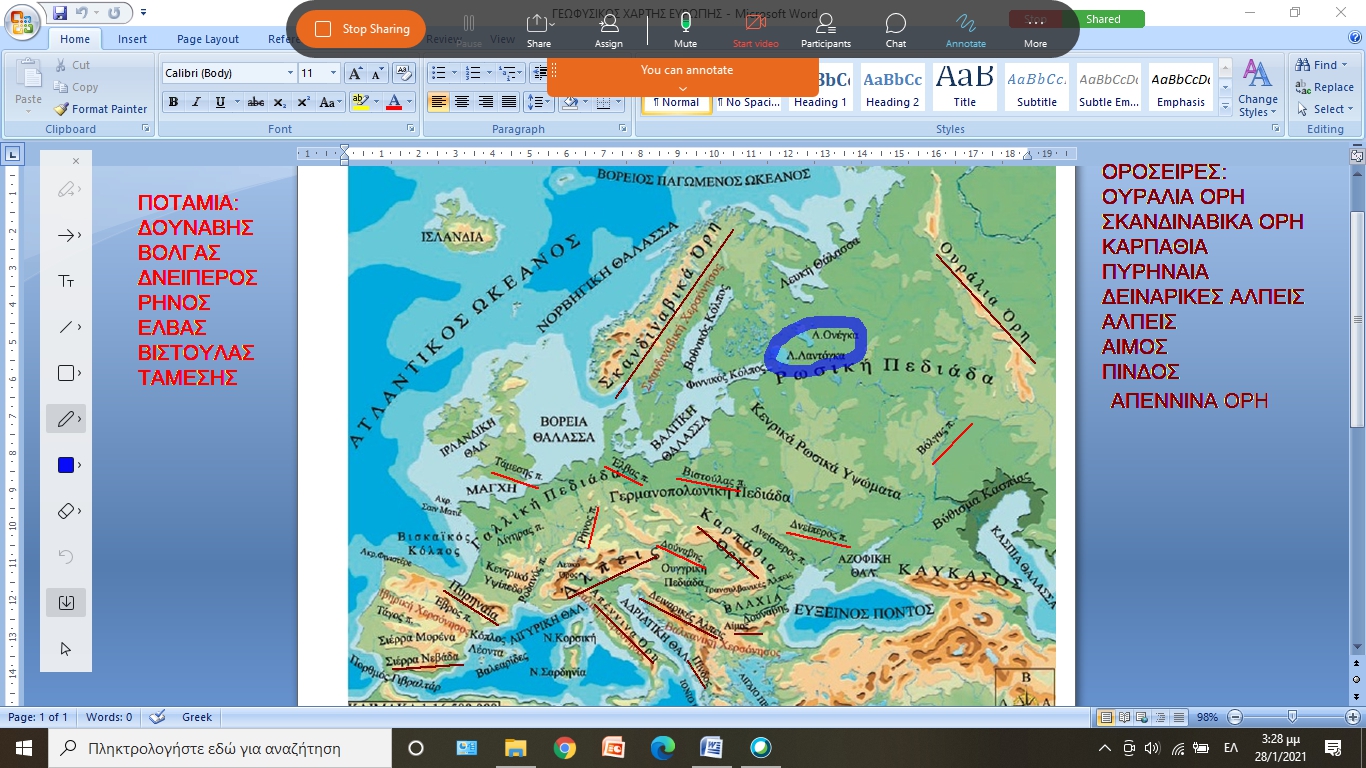Set Center alignment in Paragraph group

(462, 102)
